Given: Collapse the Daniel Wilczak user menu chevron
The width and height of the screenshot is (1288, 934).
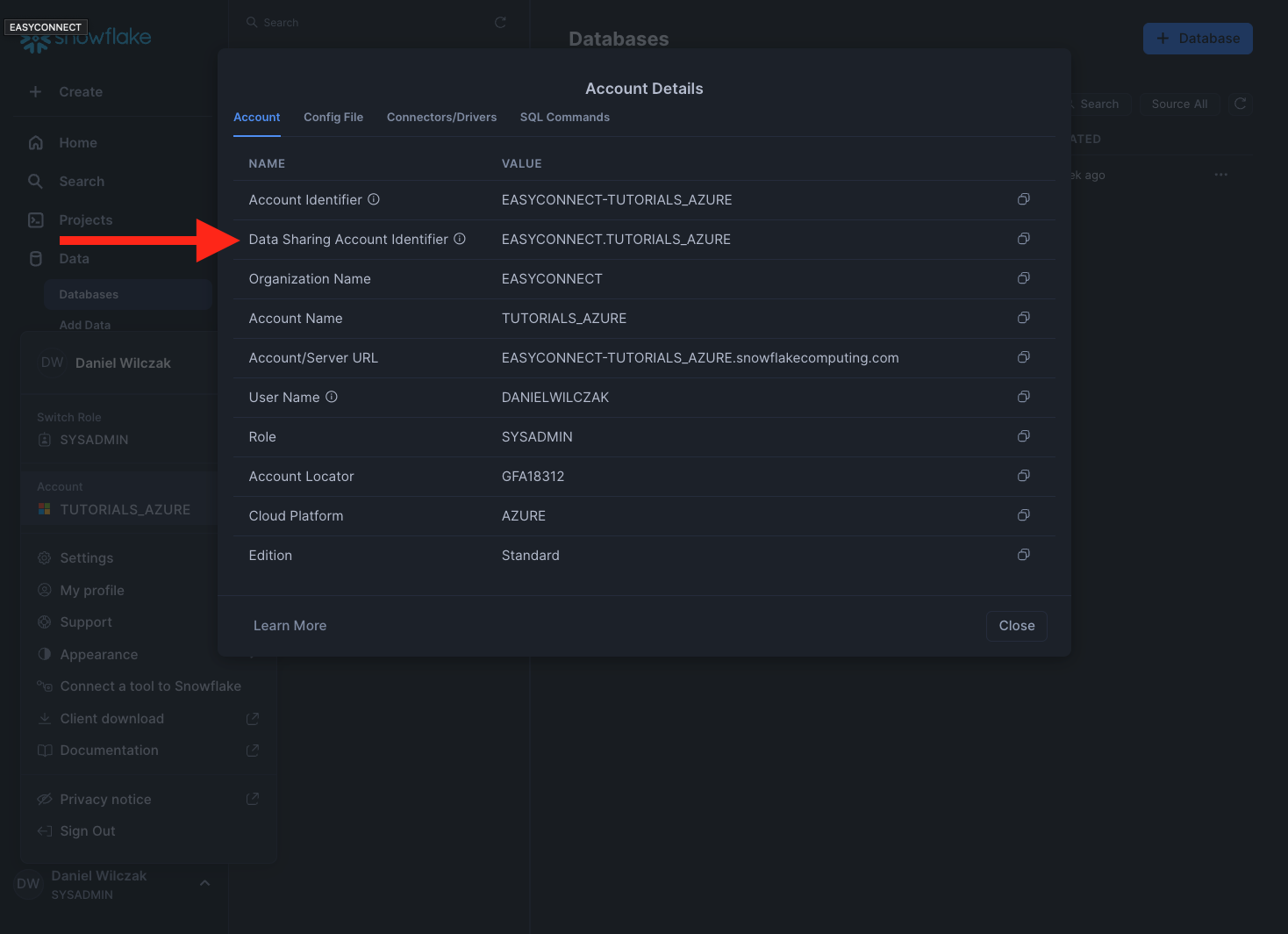Looking at the screenshot, I should click(204, 883).
